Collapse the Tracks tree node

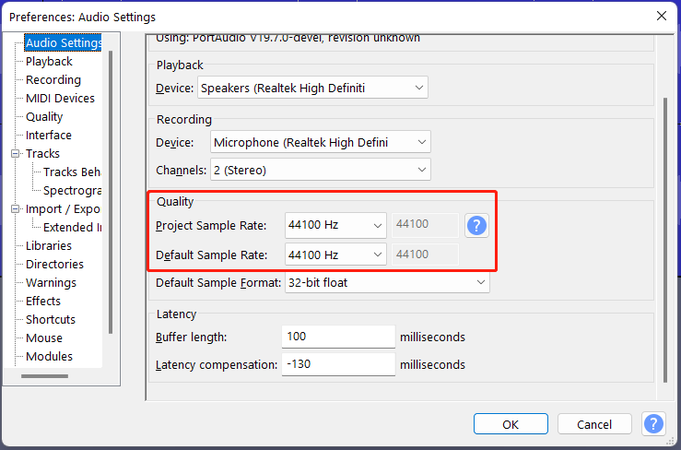16,154
